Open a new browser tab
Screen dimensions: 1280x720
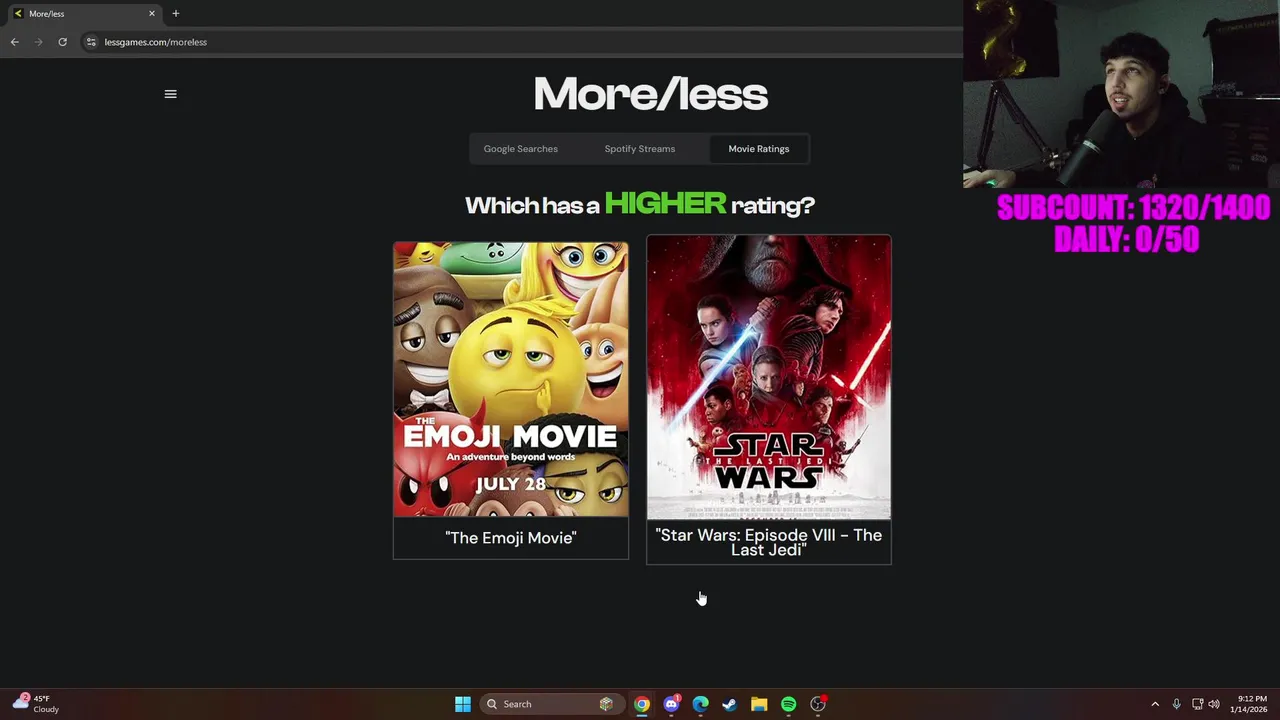point(175,13)
